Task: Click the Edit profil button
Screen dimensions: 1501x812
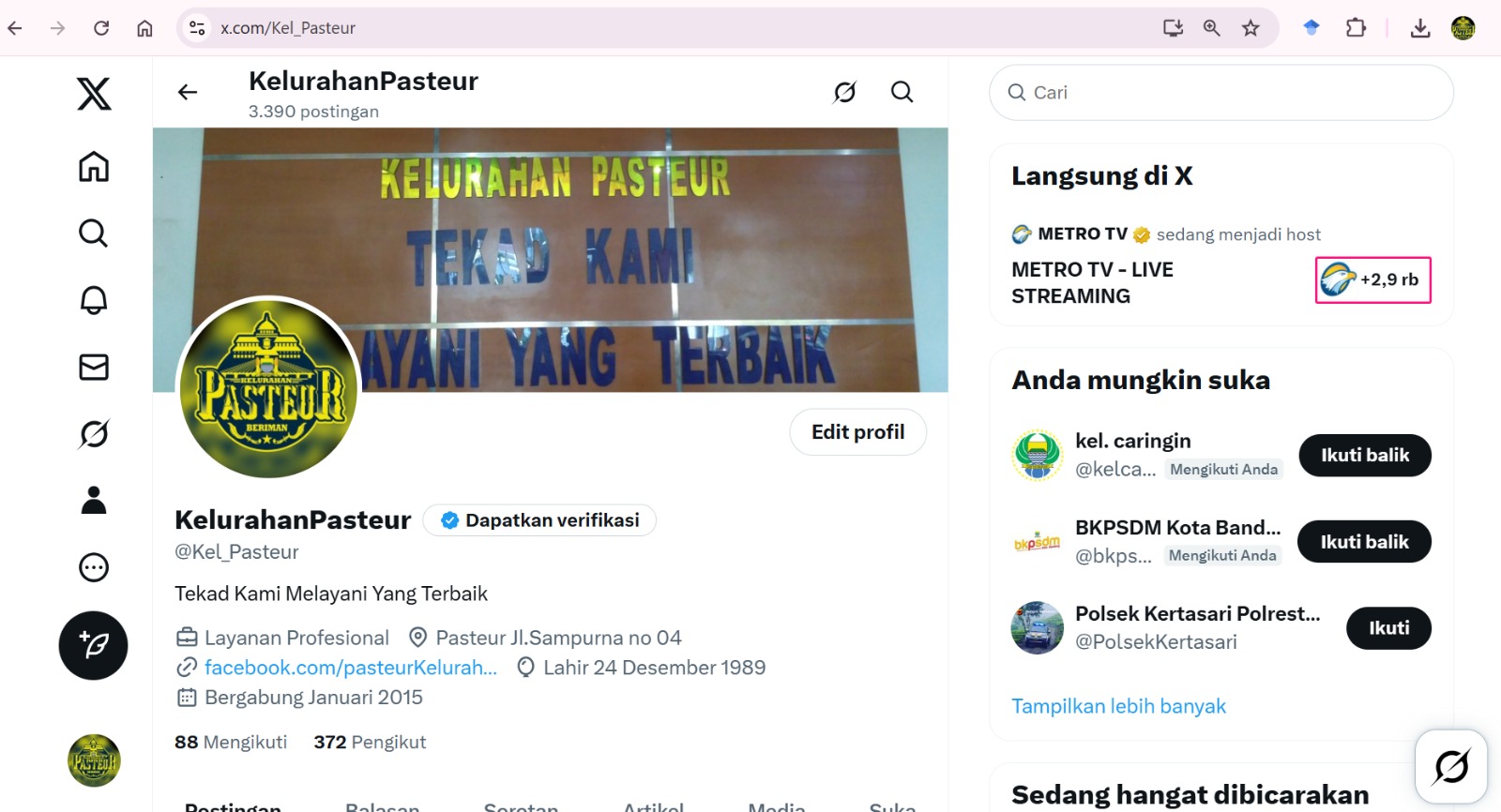Action: point(858,432)
